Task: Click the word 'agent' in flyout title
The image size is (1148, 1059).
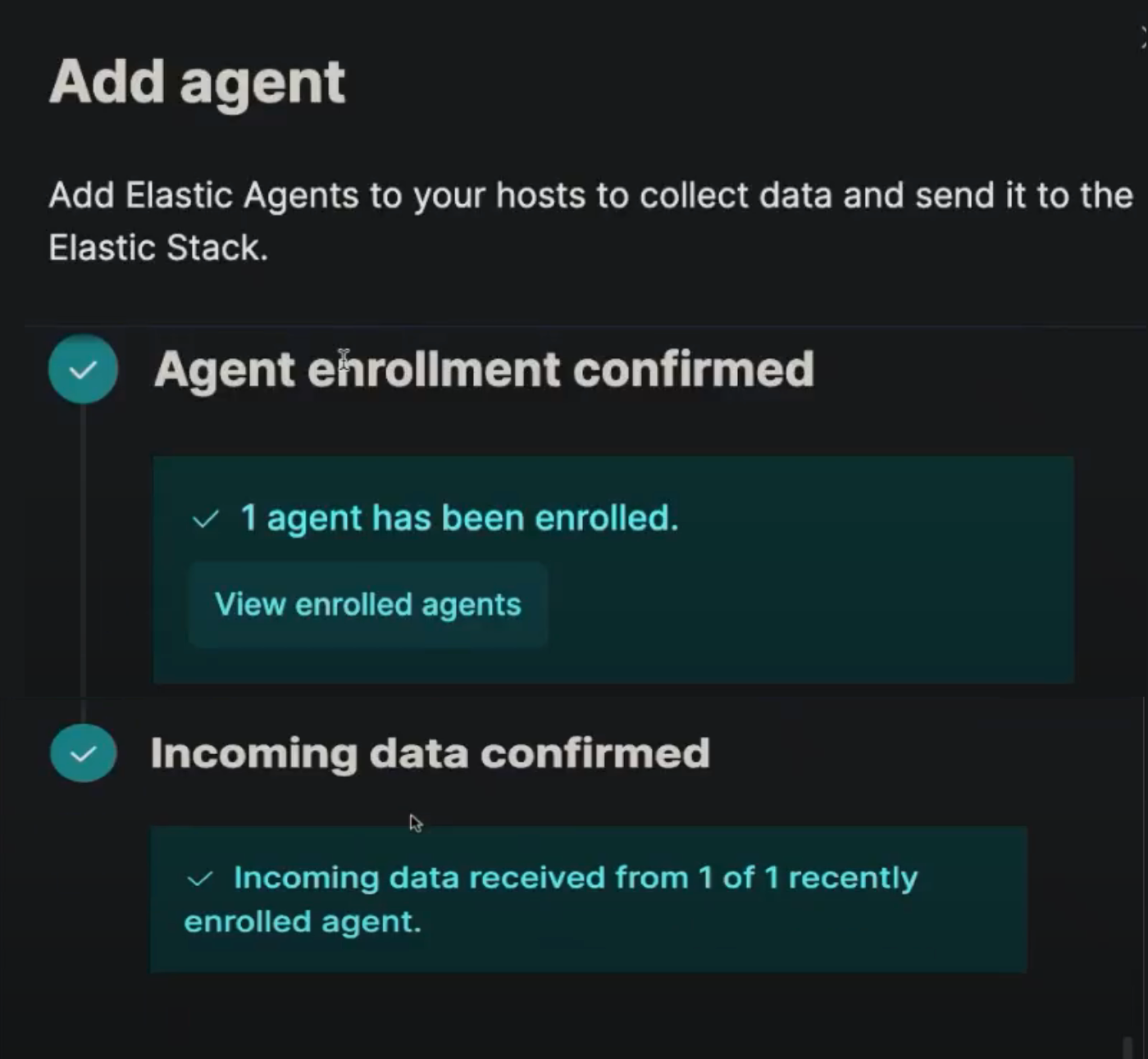Action: [262, 84]
